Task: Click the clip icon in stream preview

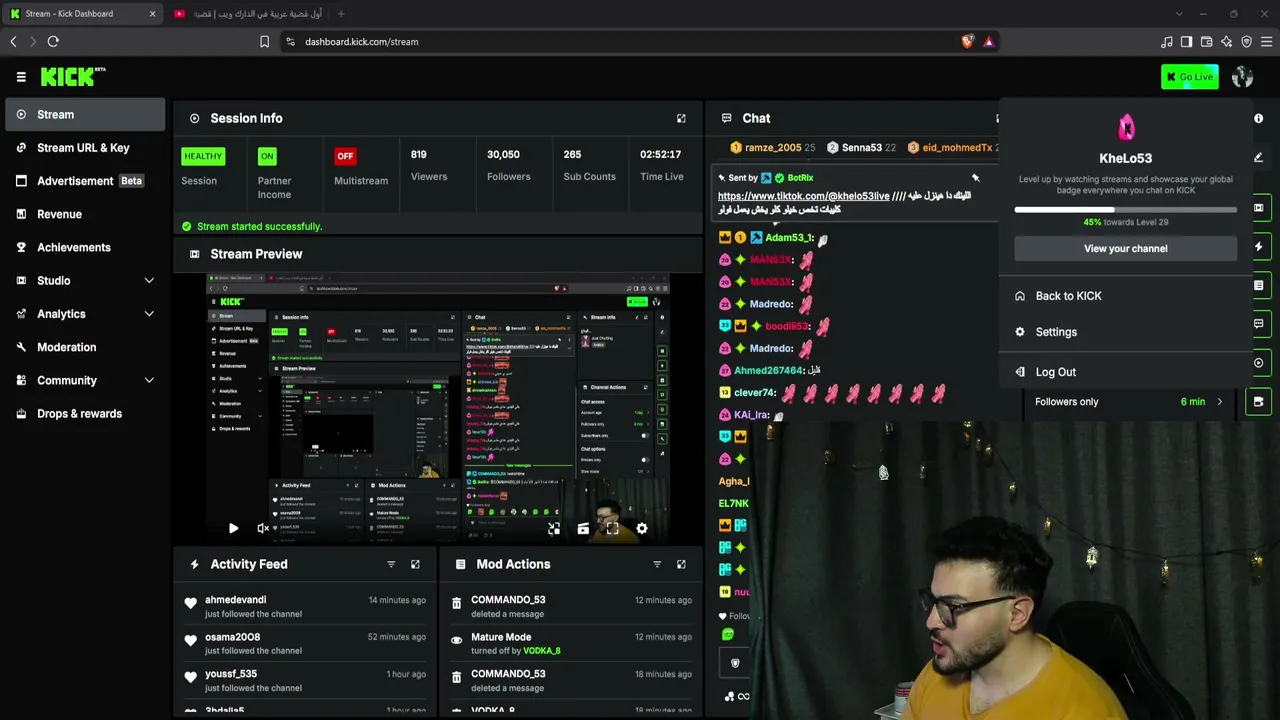Action: (583, 529)
